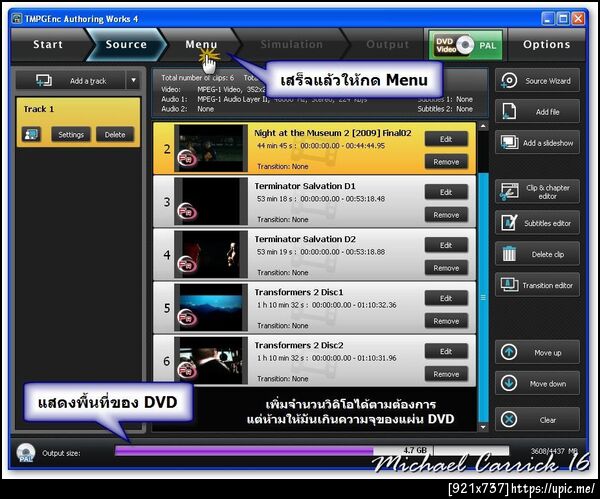This screenshot has width=600, height=499.
Task: Click the 'Terminator Salvation D1' title
Action: tap(305, 186)
